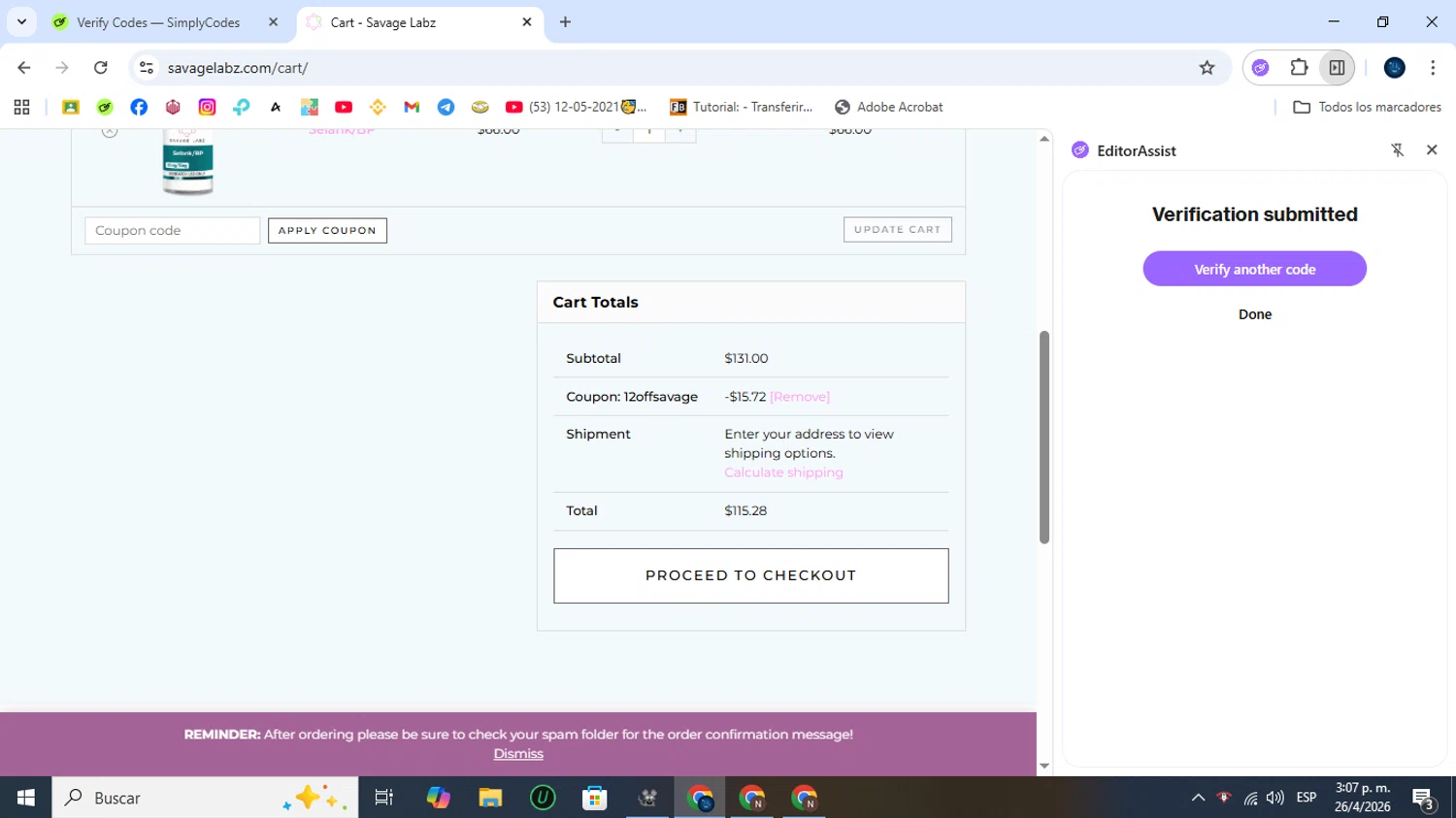Click Verify another code

pyautogui.click(x=1255, y=269)
